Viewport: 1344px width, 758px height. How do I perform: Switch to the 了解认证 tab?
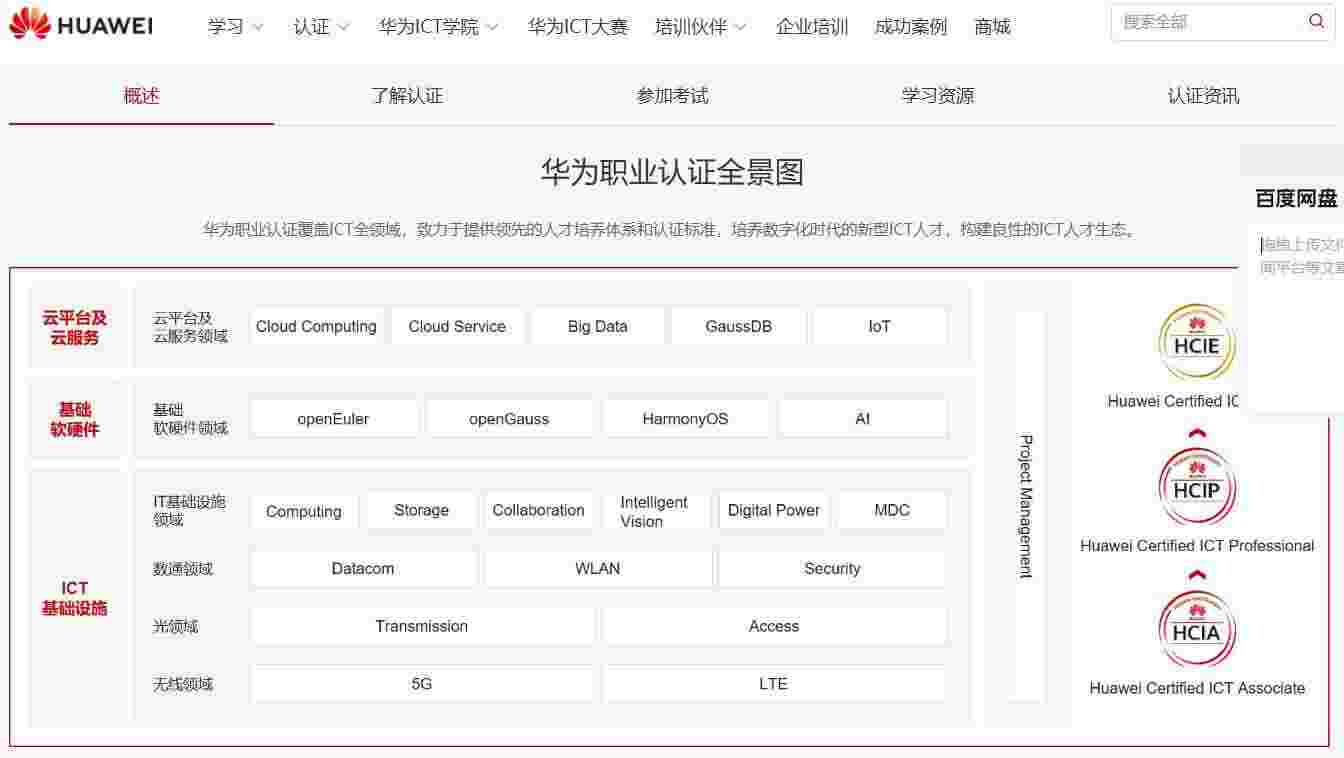407,96
